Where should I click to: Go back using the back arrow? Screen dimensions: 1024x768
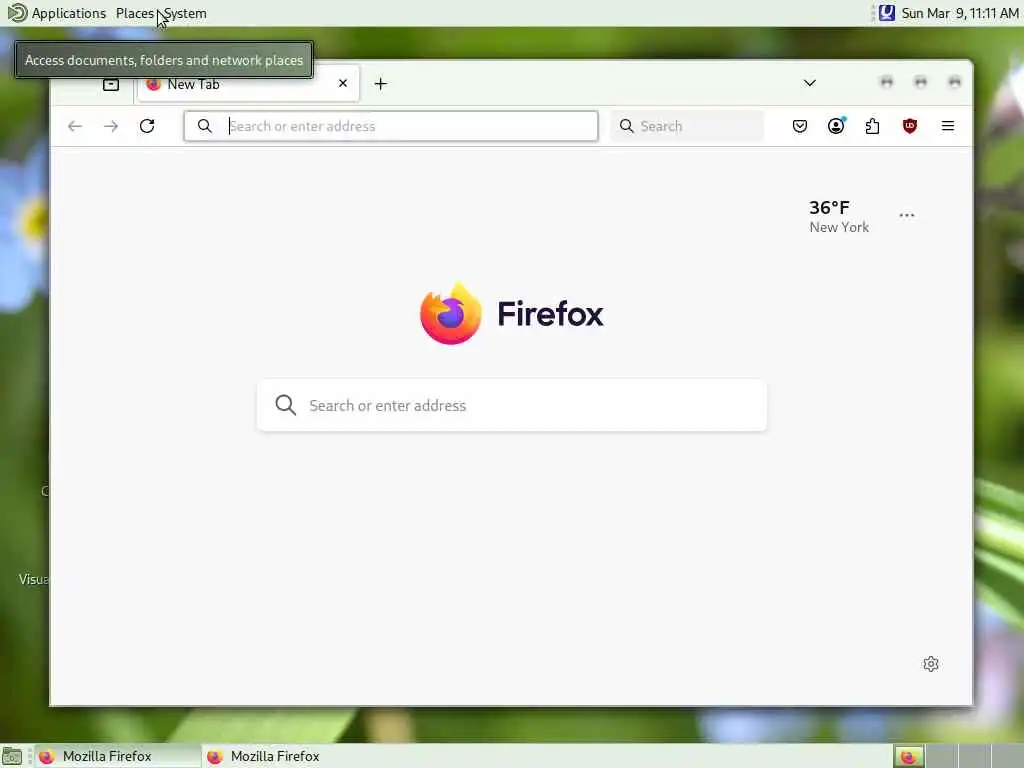click(x=75, y=126)
